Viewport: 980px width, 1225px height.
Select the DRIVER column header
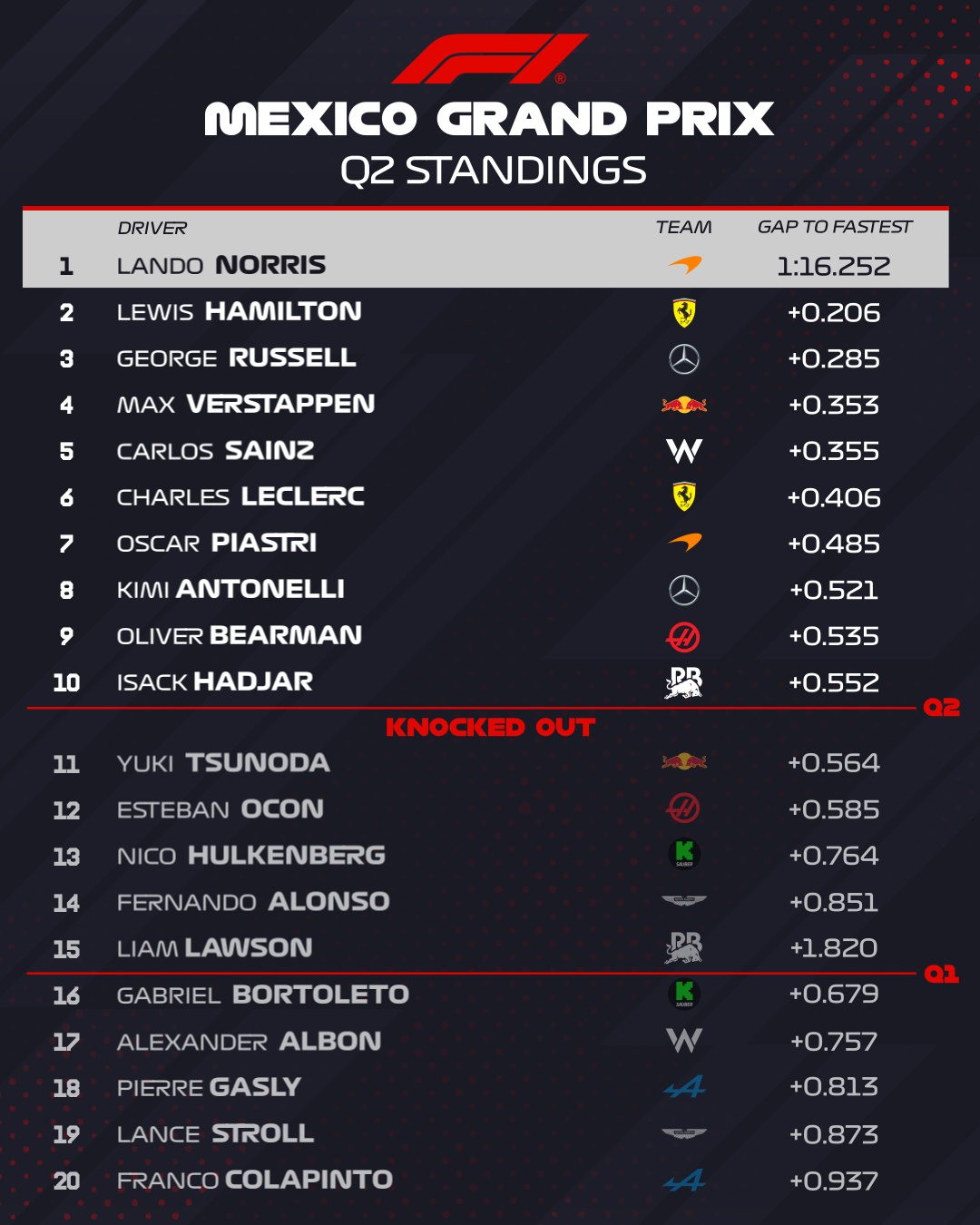click(152, 228)
